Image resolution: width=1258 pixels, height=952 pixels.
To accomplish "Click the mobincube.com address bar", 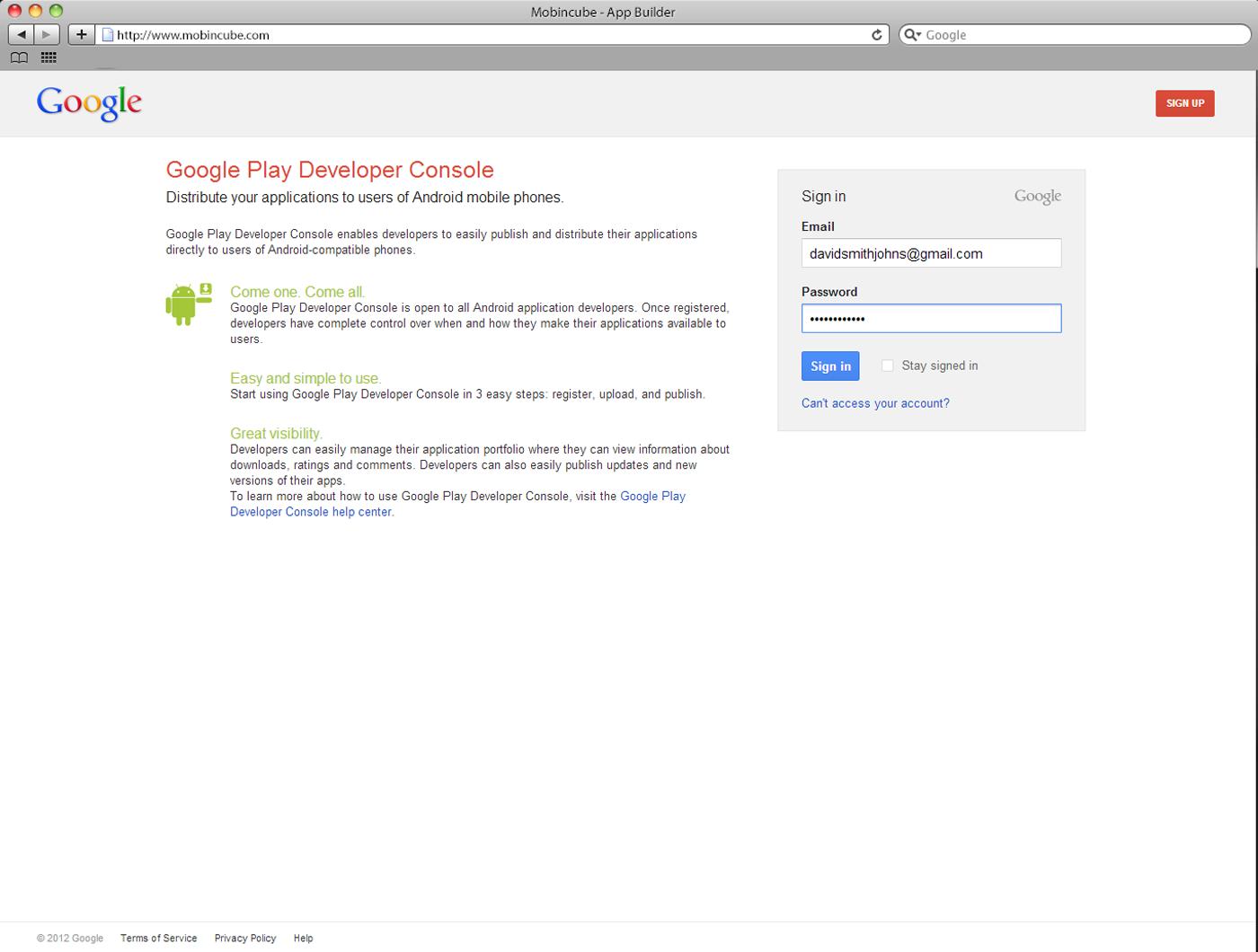I will click(x=492, y=35).
